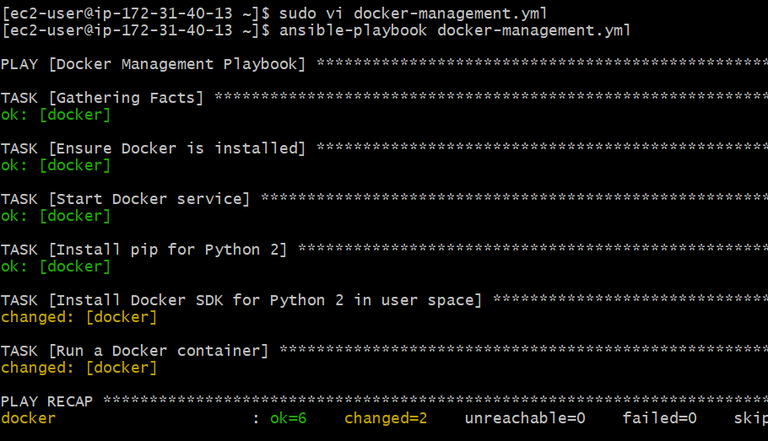Click ok status under Install pip for Python 2
Image resolution: width=768 pixels, height=441 pixels.
pos(56,266)
